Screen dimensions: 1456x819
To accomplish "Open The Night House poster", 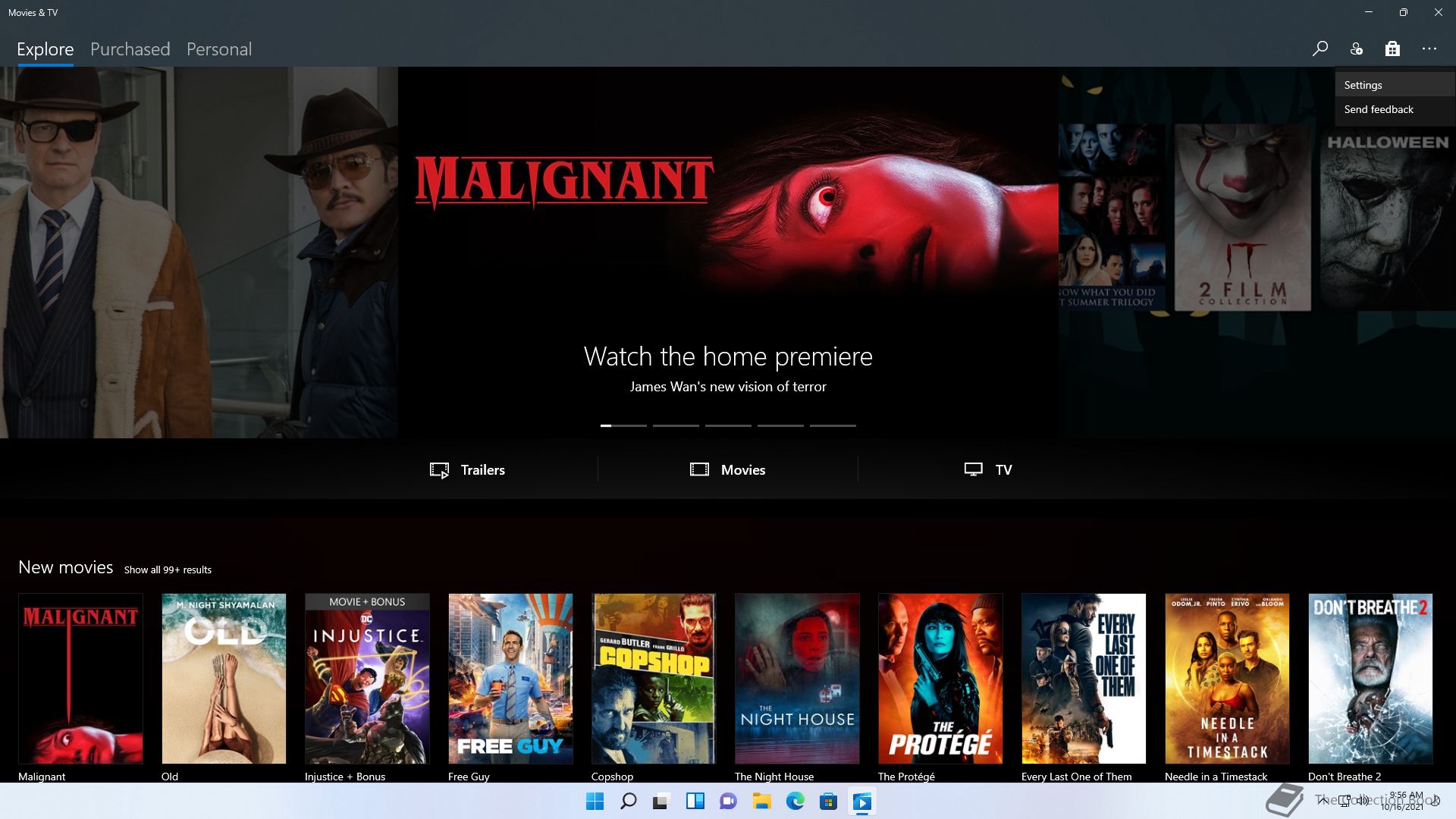I will coord(797,679).
